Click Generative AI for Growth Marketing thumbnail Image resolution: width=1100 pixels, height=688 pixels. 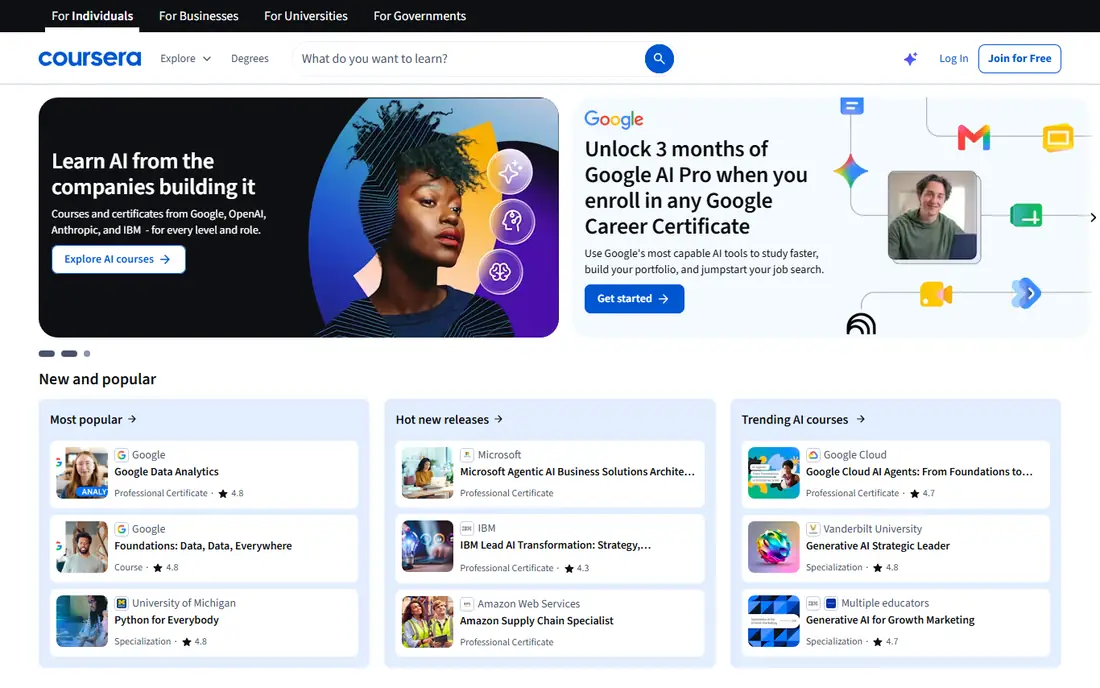point(774,621)
